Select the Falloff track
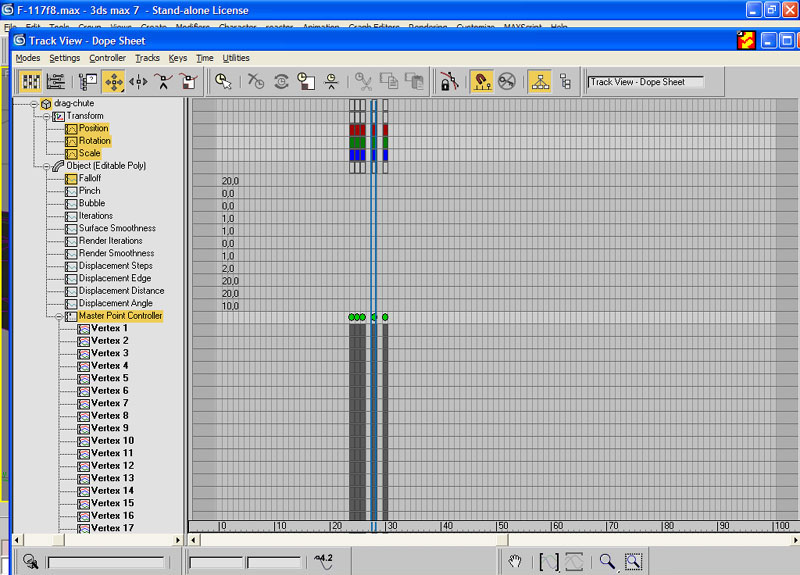This screenshot has height=575, width=800. point(90,178)
